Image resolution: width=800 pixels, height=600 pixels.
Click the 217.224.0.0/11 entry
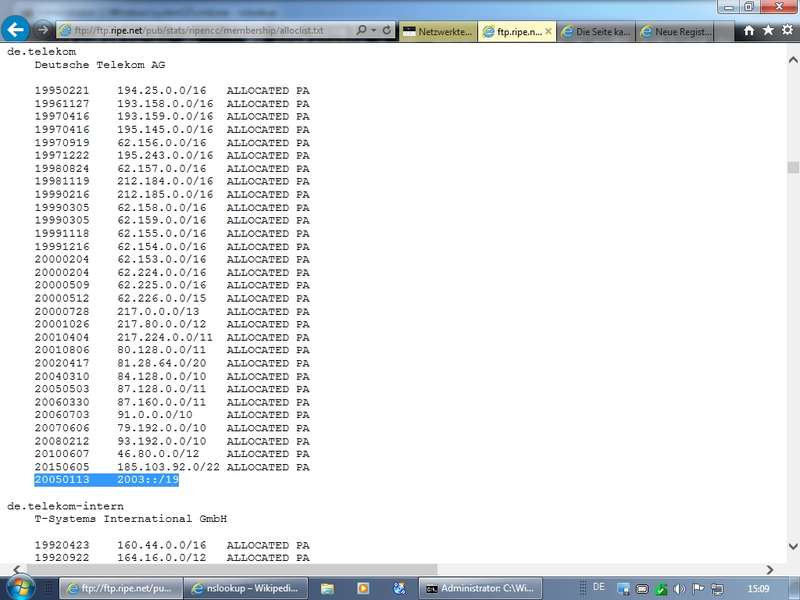tap(165, 337)
